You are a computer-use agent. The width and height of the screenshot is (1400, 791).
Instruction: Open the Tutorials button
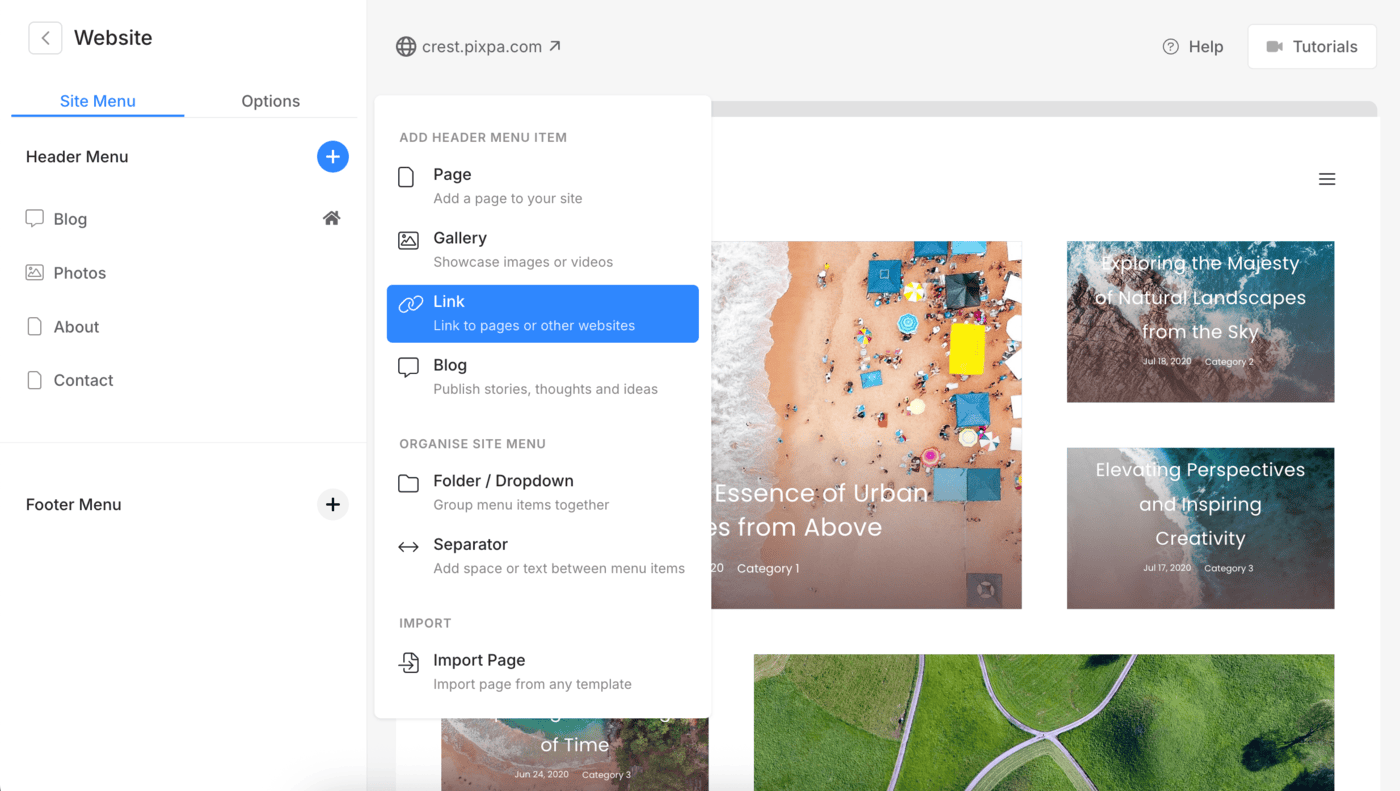[x=1312, y=47]
